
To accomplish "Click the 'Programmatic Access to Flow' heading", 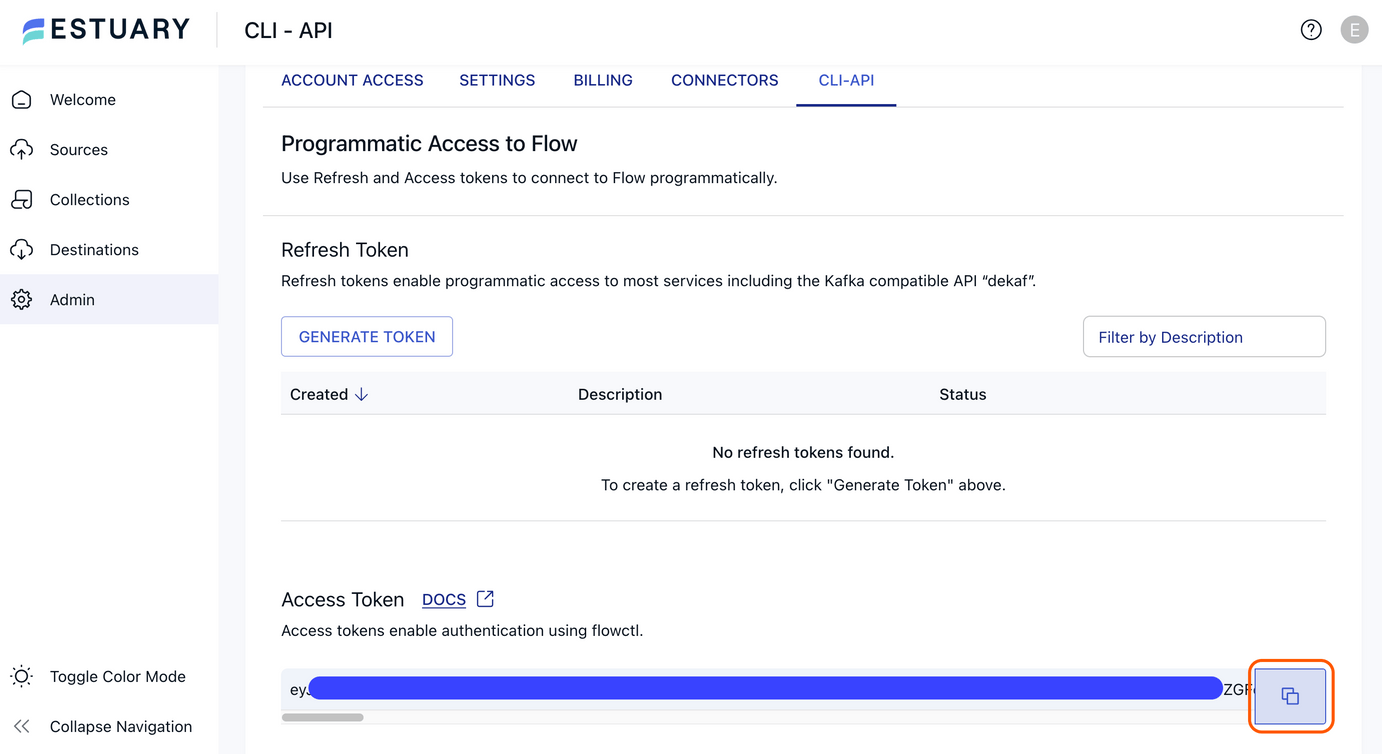I will coord(429,144).
